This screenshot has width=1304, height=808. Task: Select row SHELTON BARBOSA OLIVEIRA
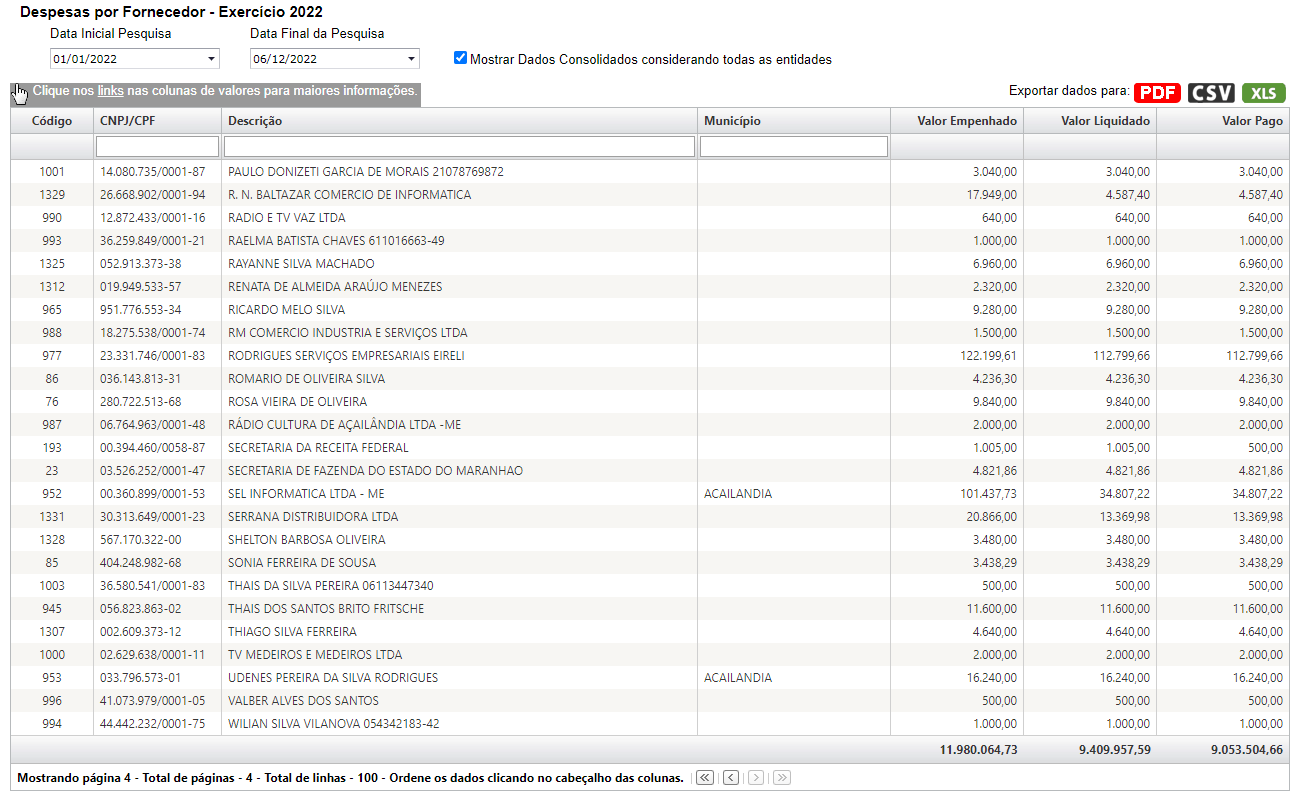650,540
